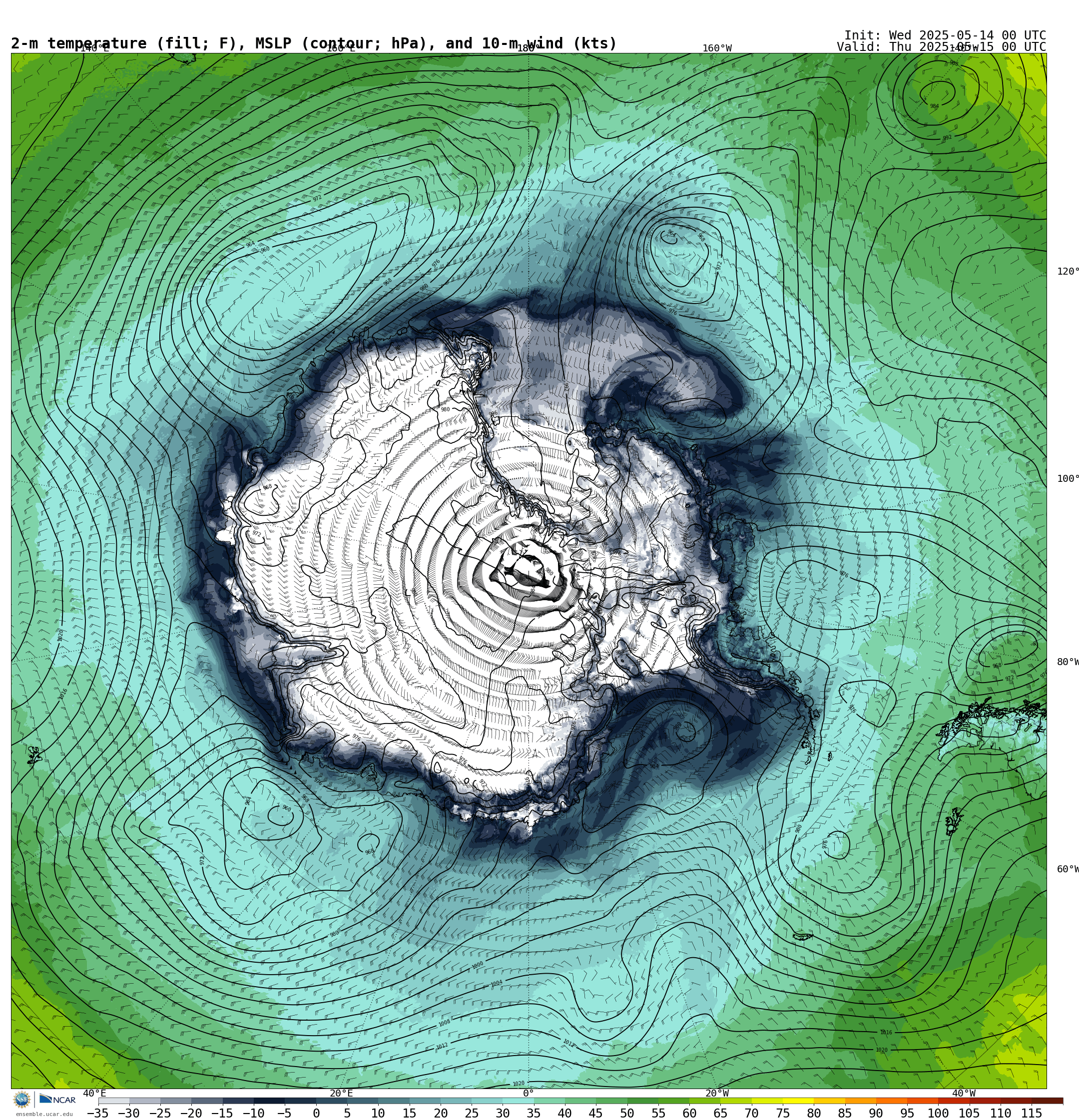
Task: Click the 1000 pressure contour label
Action: 478,965
